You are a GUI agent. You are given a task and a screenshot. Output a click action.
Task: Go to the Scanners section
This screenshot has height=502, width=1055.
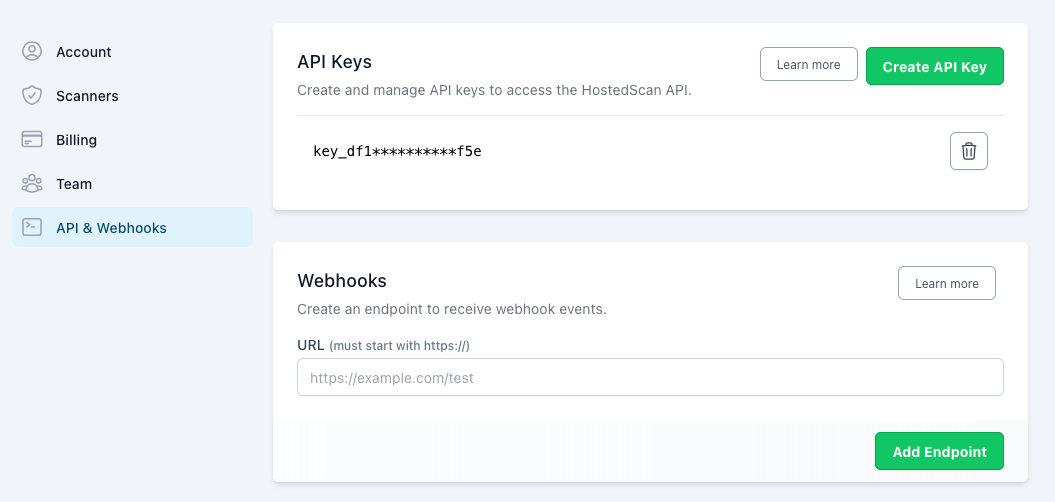point(87,96)
